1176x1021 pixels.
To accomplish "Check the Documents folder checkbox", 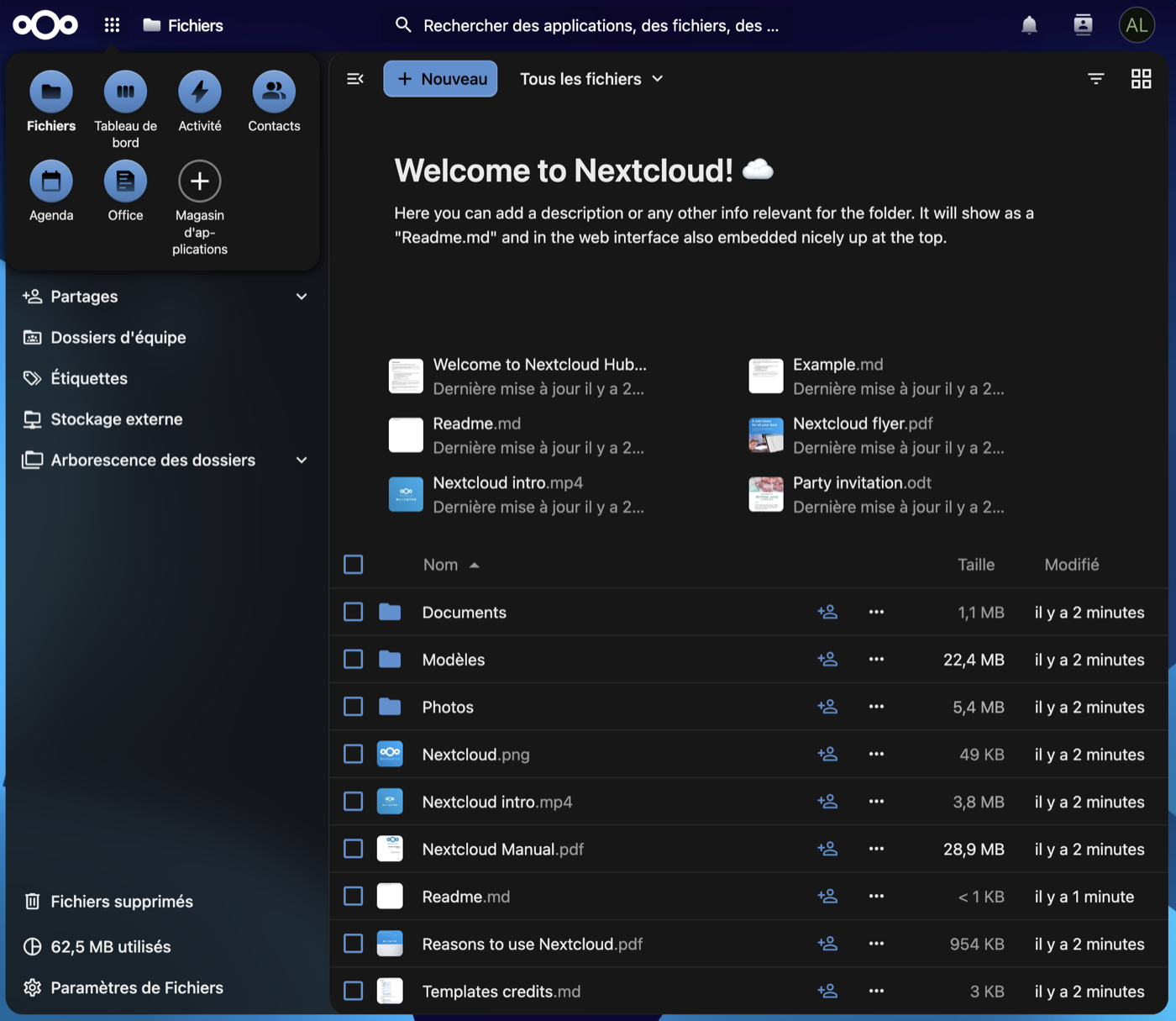I will [354, 612].
